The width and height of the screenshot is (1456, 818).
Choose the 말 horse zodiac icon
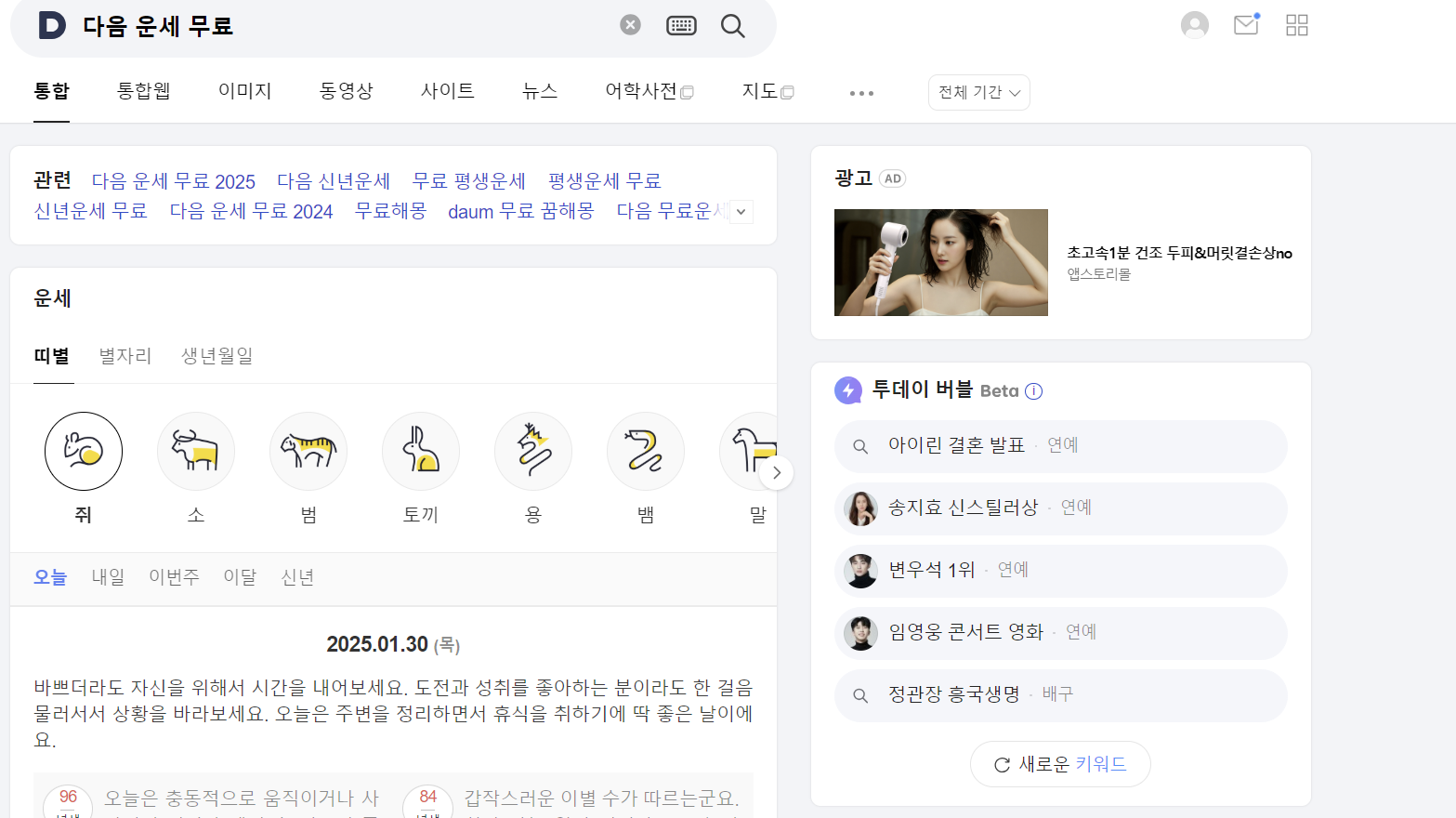[748, 452]
